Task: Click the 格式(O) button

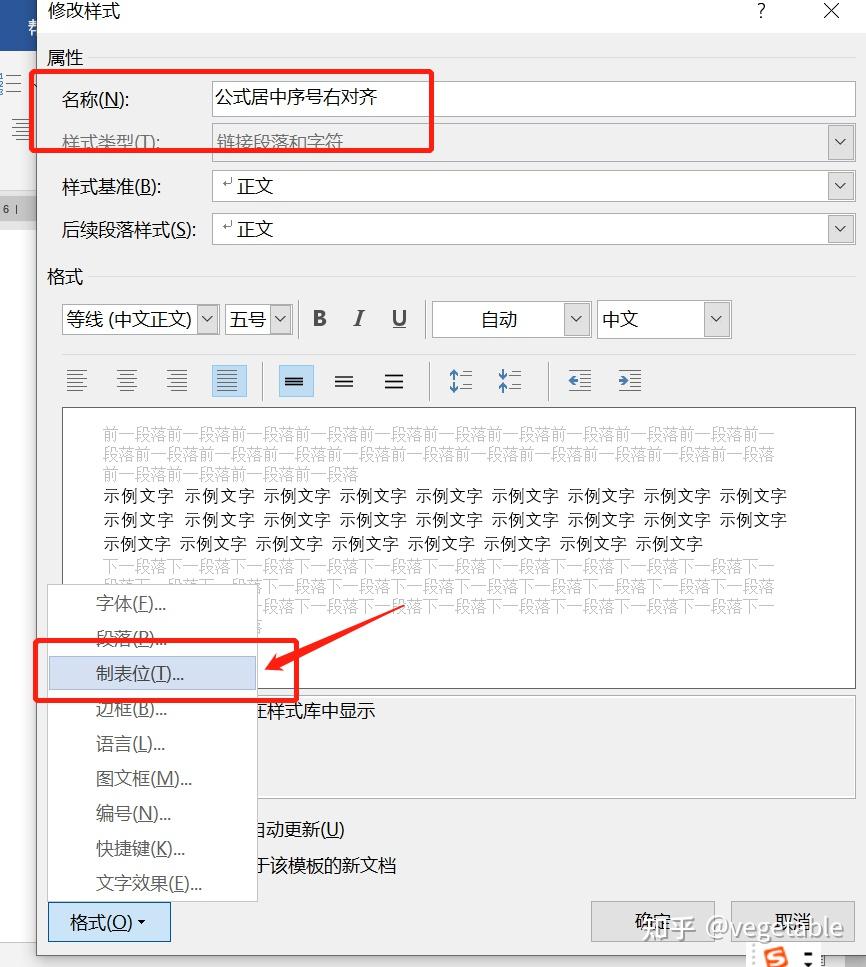Action: point(109,922)
